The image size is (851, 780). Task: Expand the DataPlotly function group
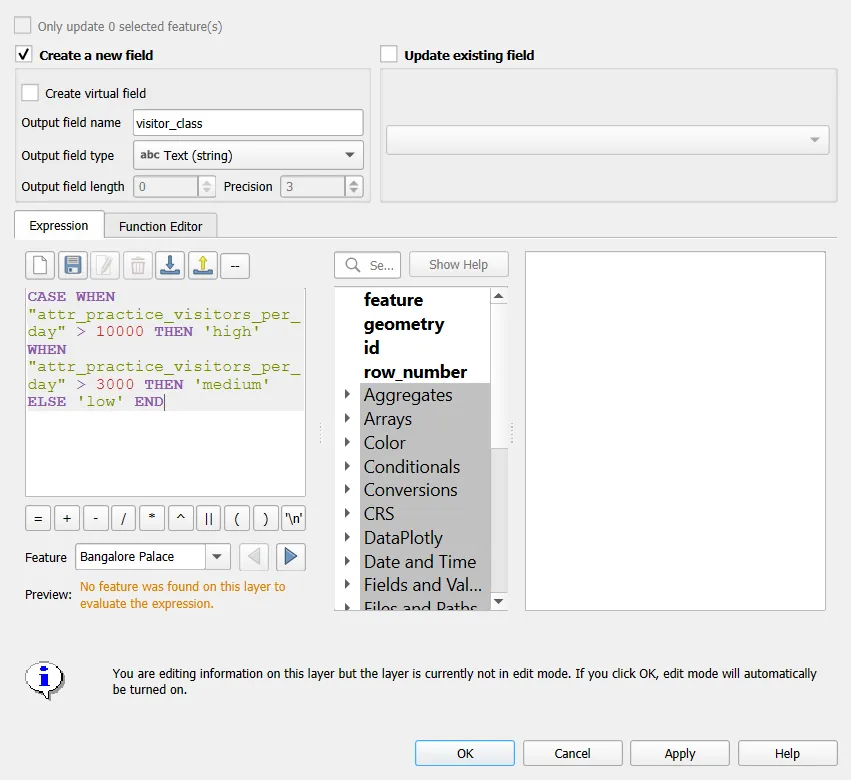(x=347, y=537)
